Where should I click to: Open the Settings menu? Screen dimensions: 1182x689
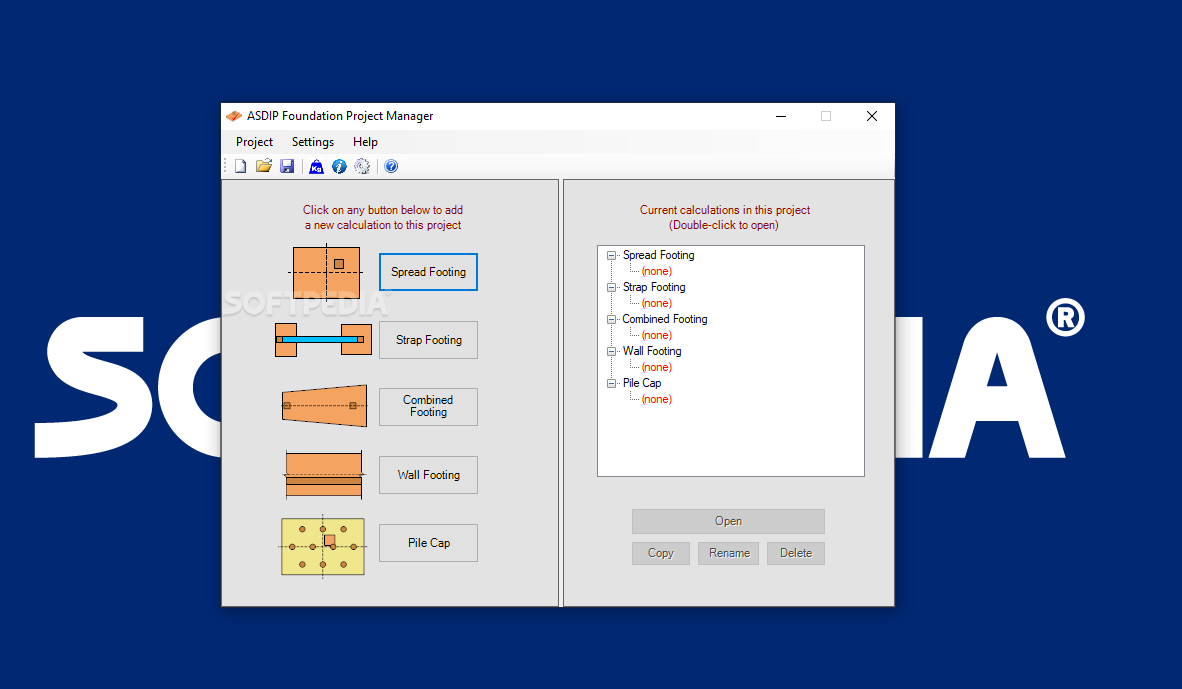click(x=313, y=142)
